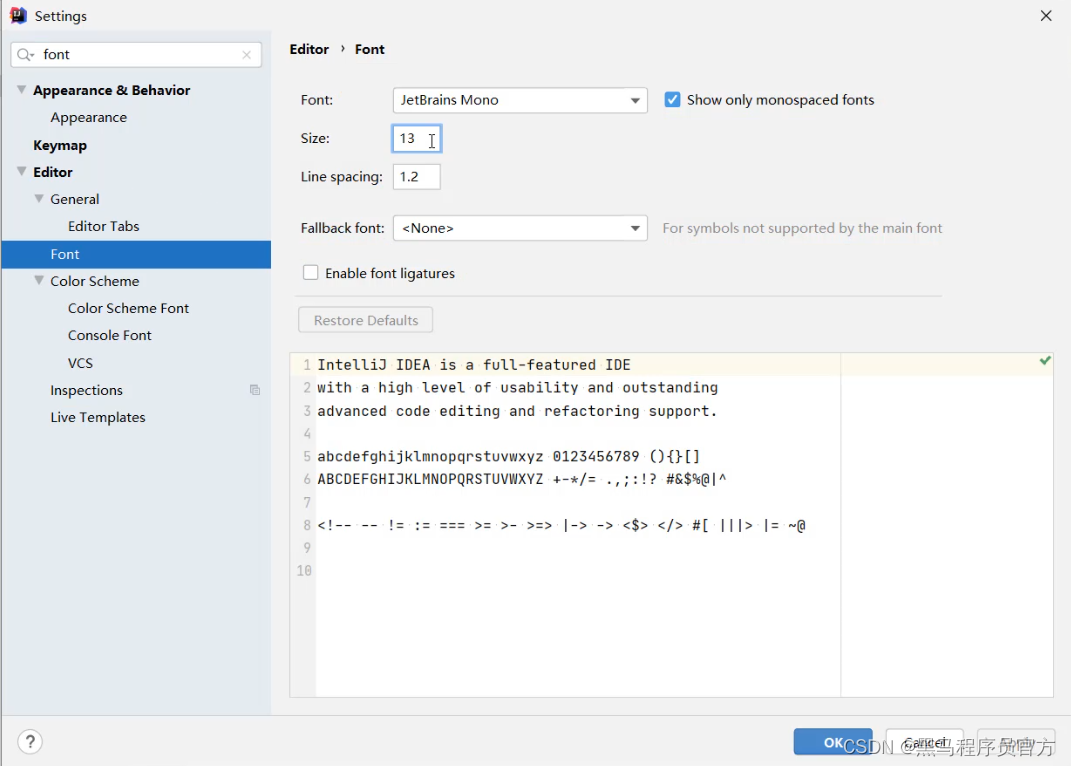The width and height of the screenshot is (1071, 766).
Task: Collapse the General tree node
Action: [39, 199]
